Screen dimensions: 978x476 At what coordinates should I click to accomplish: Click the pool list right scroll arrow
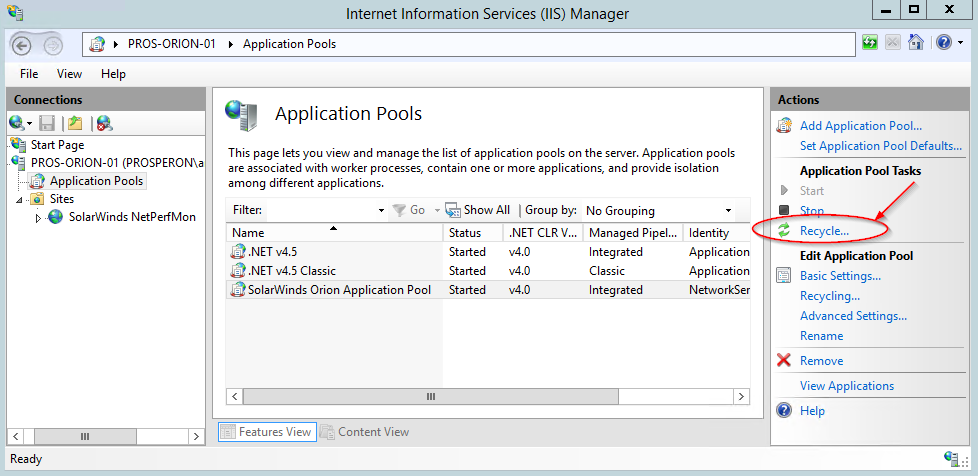tap(741, 396)
